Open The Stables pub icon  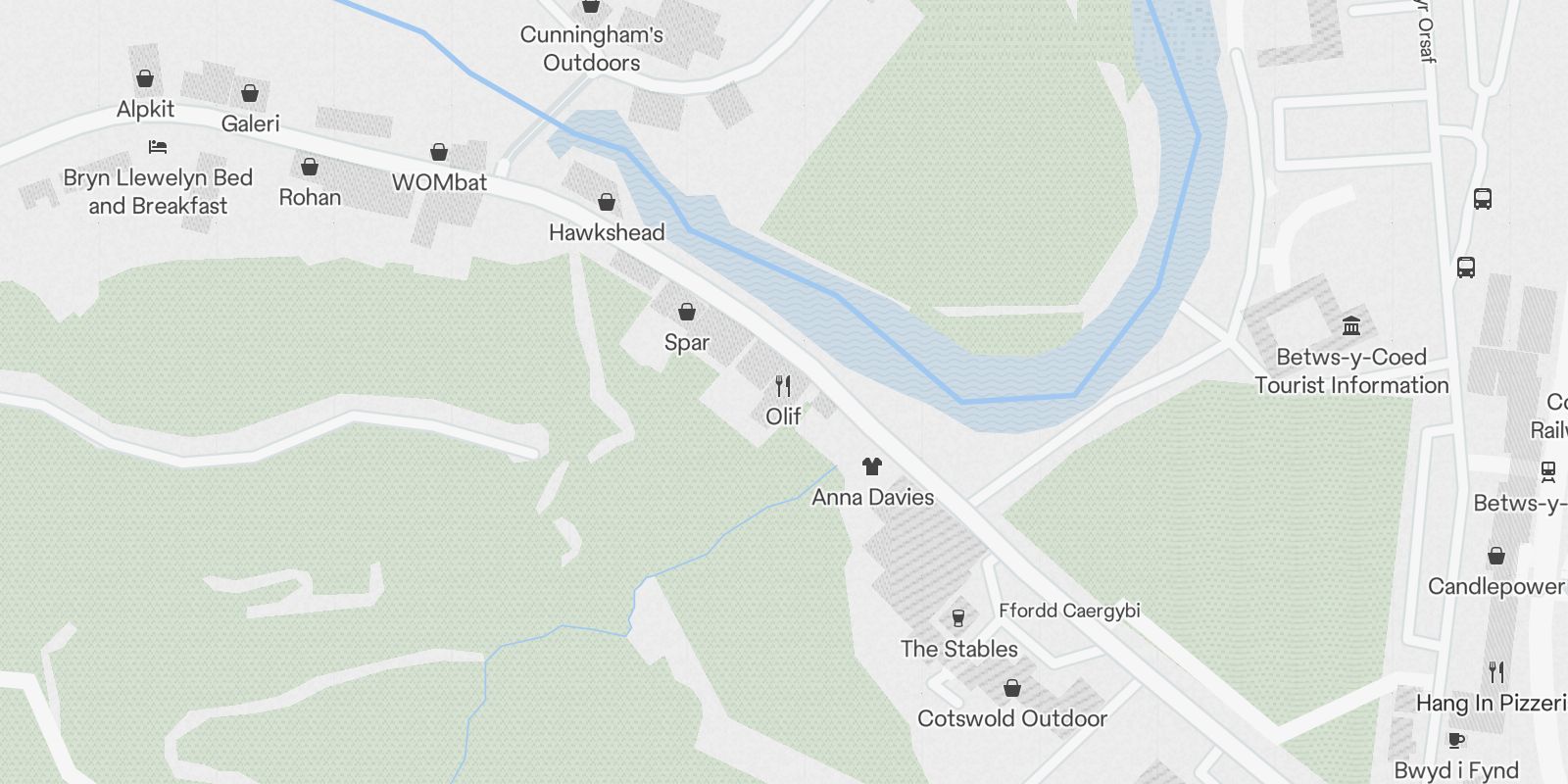point(958,617)
